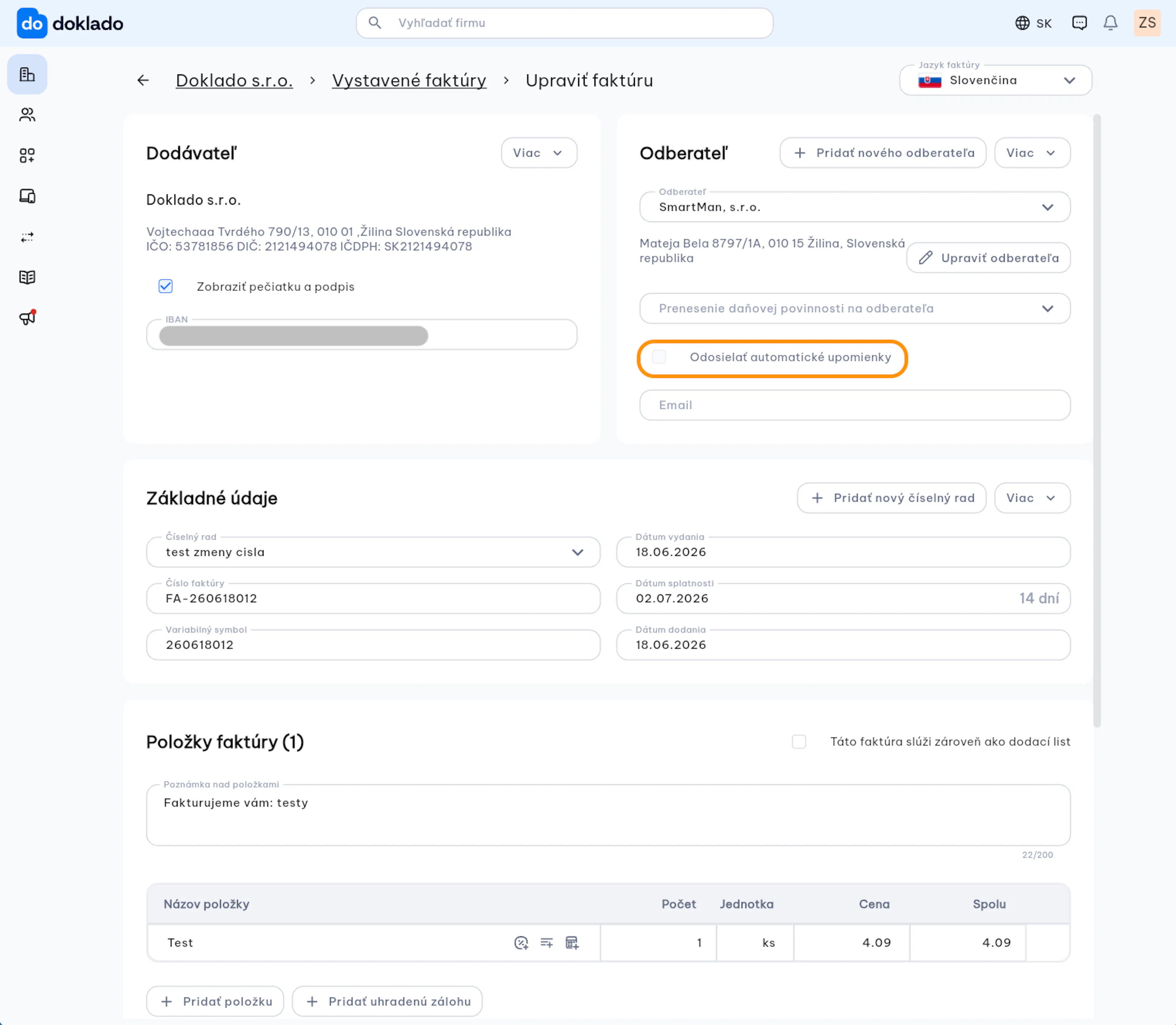1176x1025 pixels.
Task: Add description line to the Test item
Action: (547, 943)
